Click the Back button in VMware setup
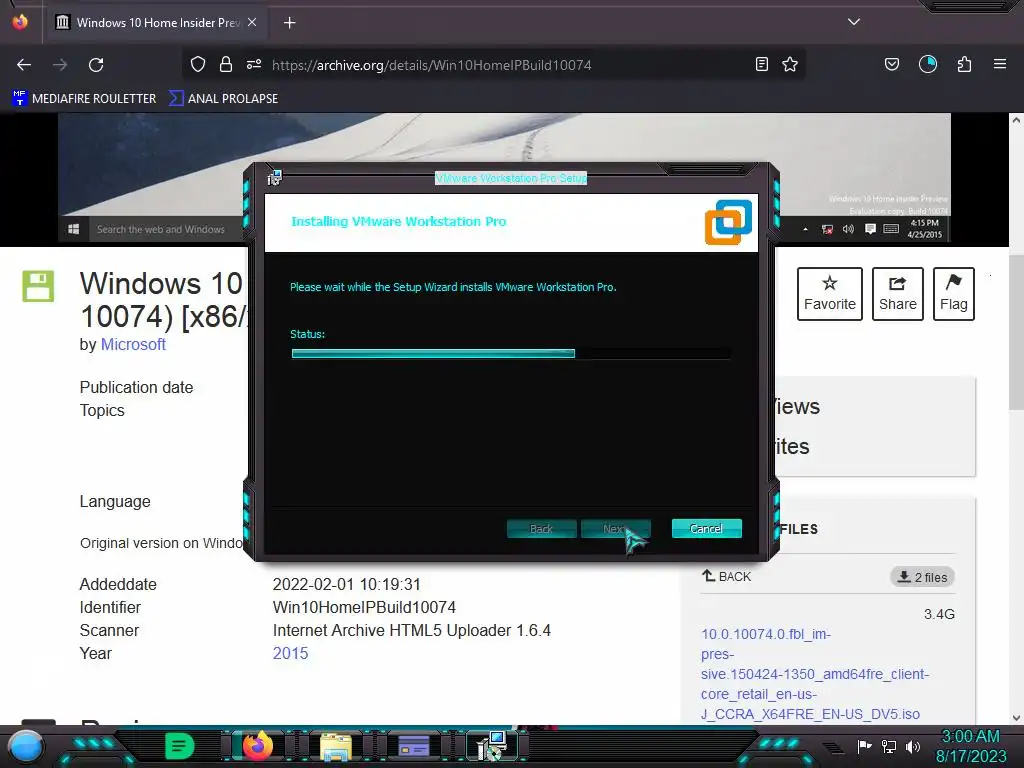The image size is (1024, 768). pyautogui.click(x=541, y=529)
